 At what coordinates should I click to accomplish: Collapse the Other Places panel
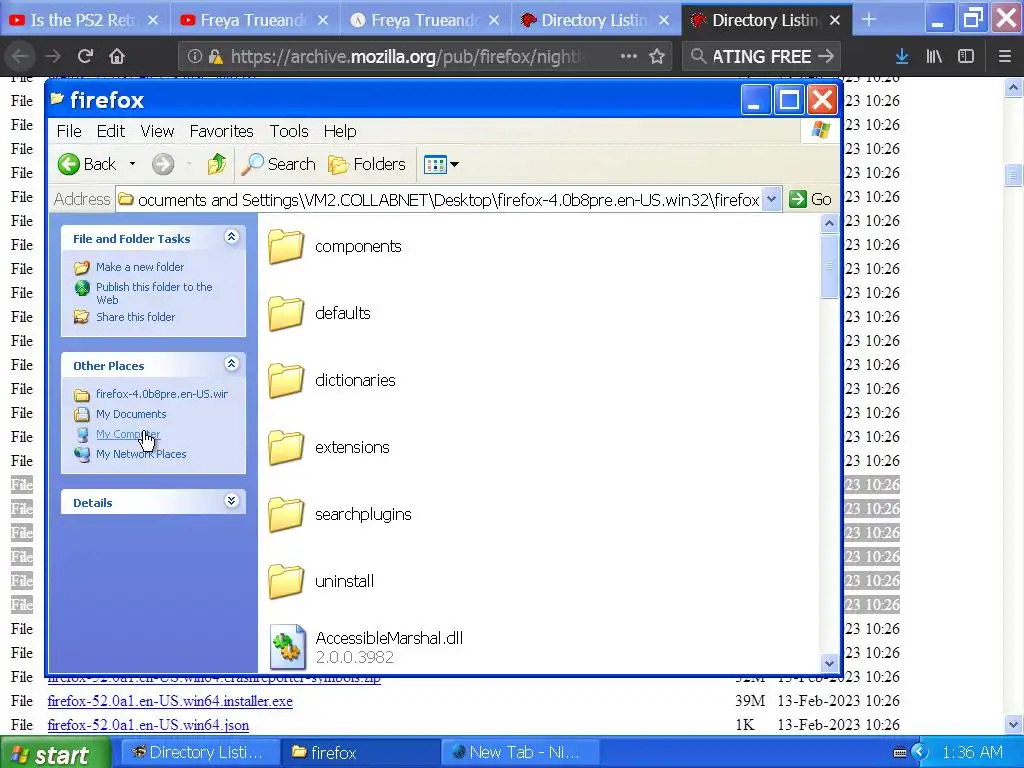pos(231,364)
